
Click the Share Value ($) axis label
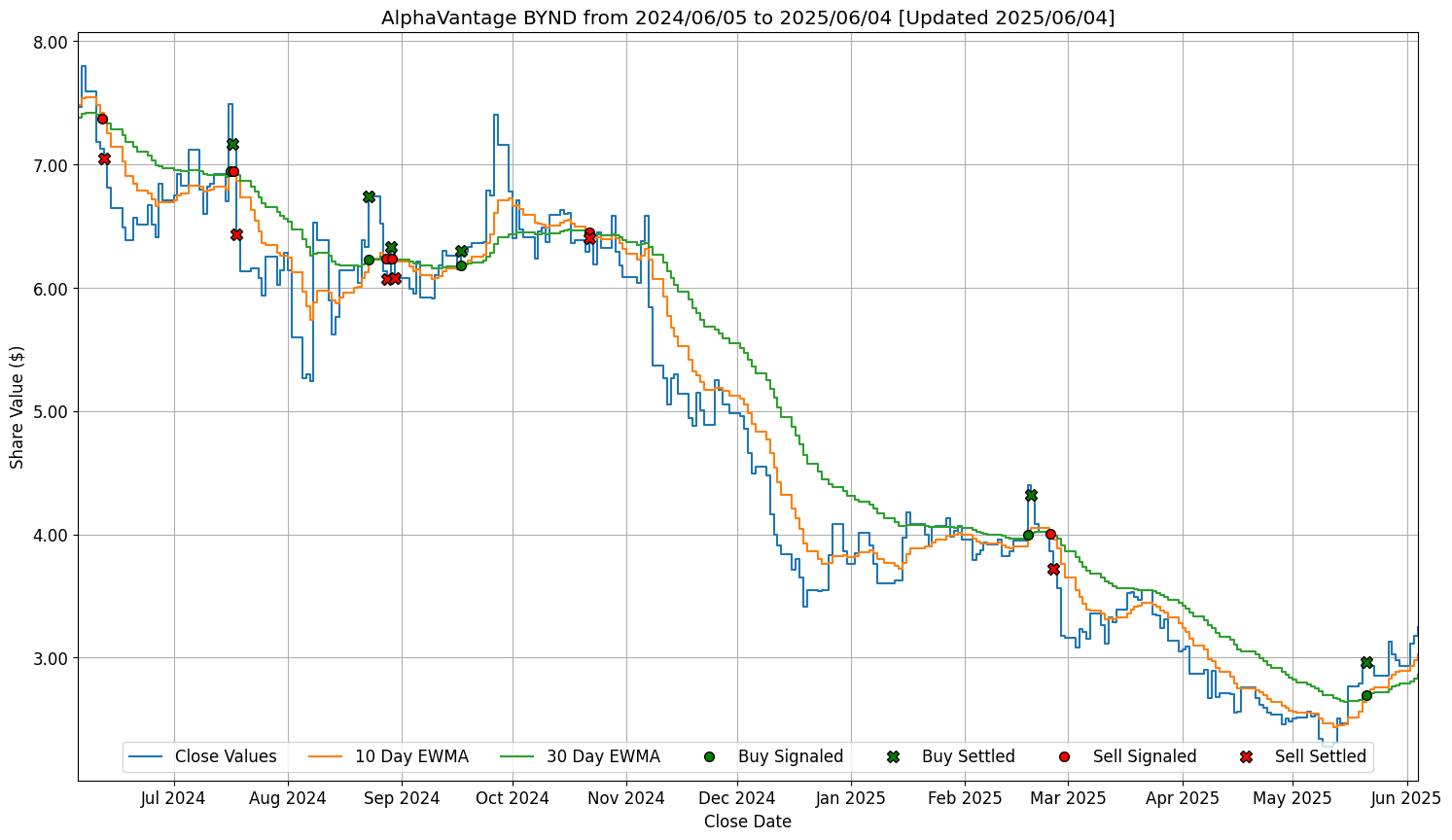pyautogui.click(x=18, y=406)
